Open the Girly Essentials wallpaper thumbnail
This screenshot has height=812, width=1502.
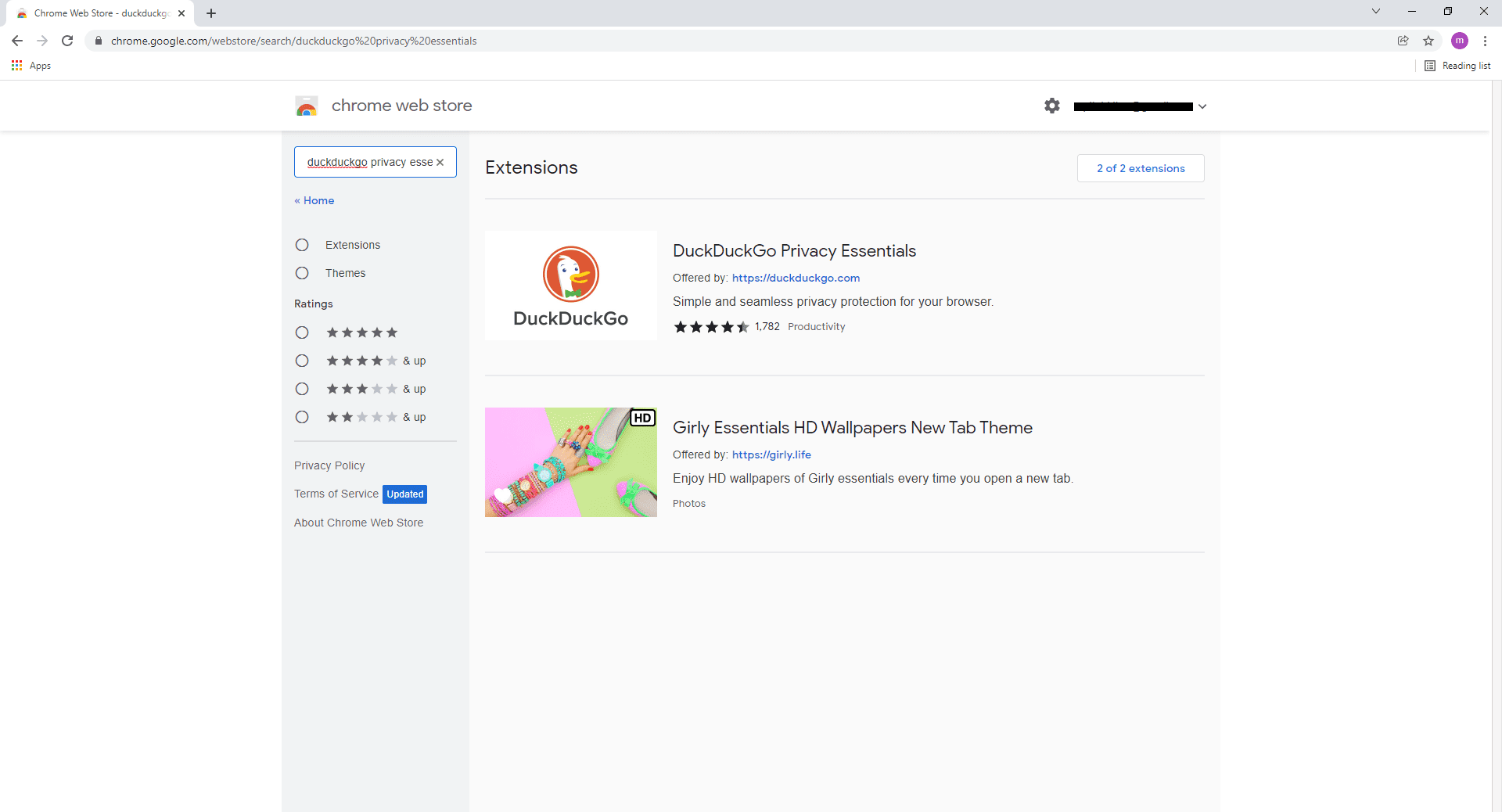[x=571, y=462]
